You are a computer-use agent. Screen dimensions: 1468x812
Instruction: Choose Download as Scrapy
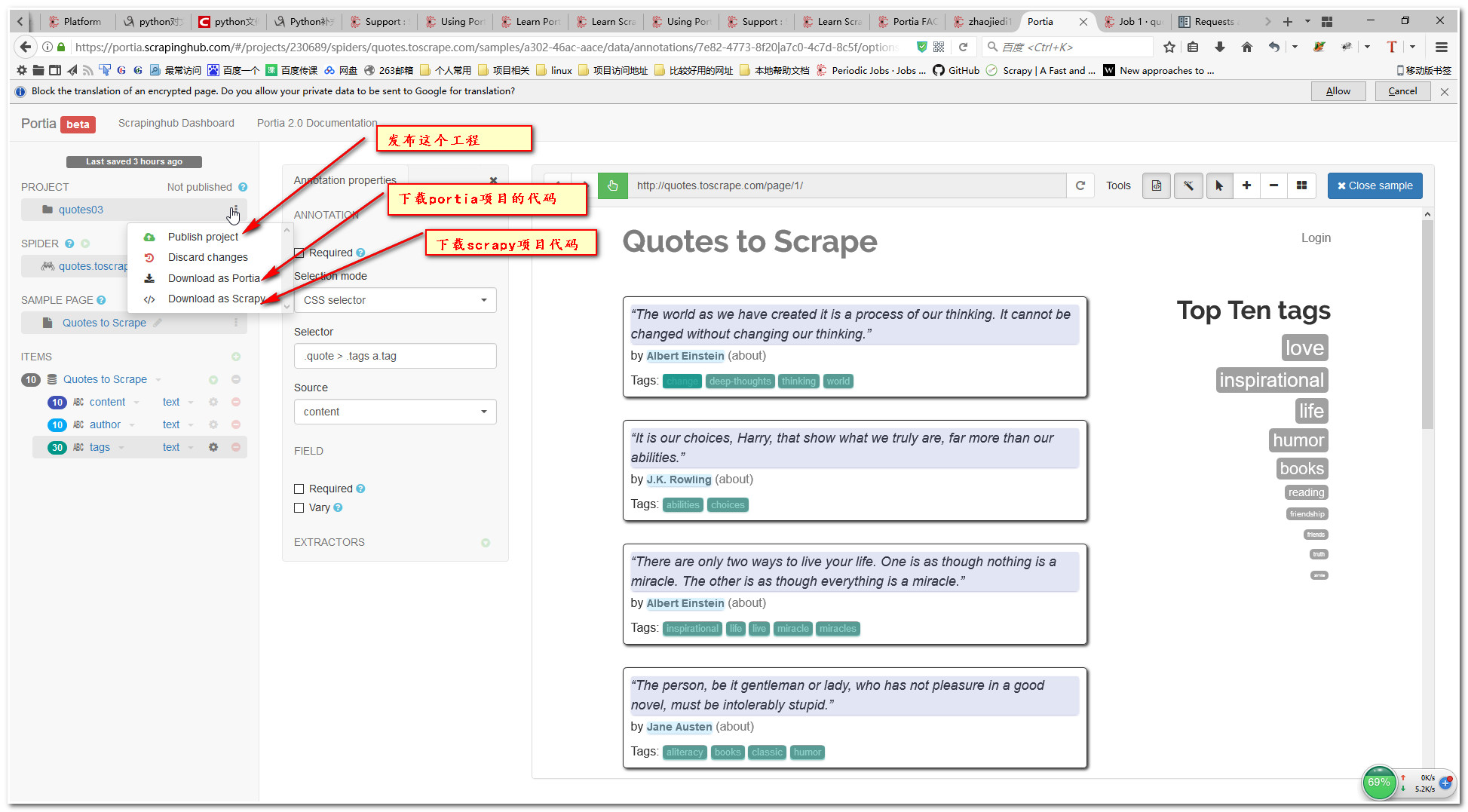(216, 299)
